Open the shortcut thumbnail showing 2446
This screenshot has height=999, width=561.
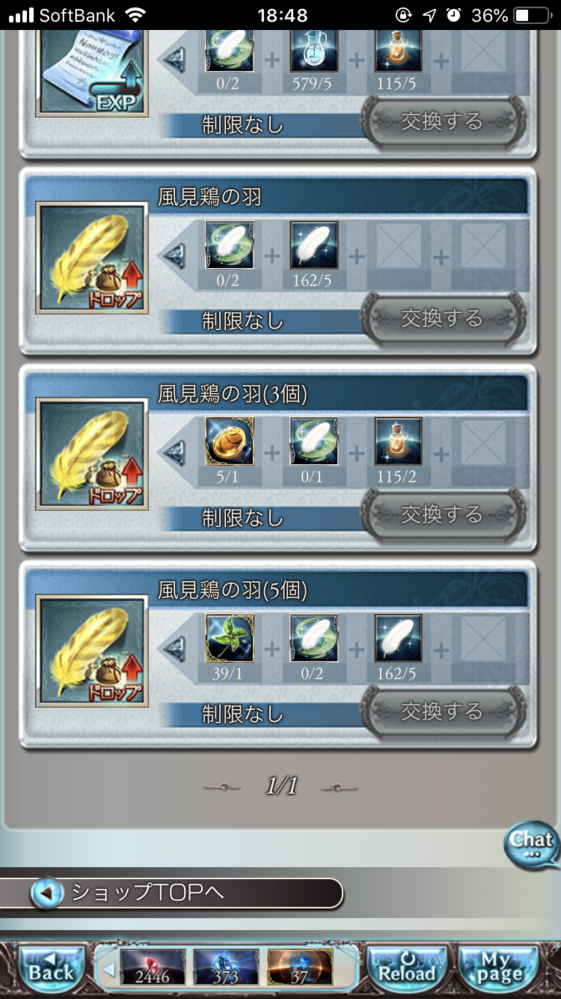pyautogui.click(x=153, y=968)
